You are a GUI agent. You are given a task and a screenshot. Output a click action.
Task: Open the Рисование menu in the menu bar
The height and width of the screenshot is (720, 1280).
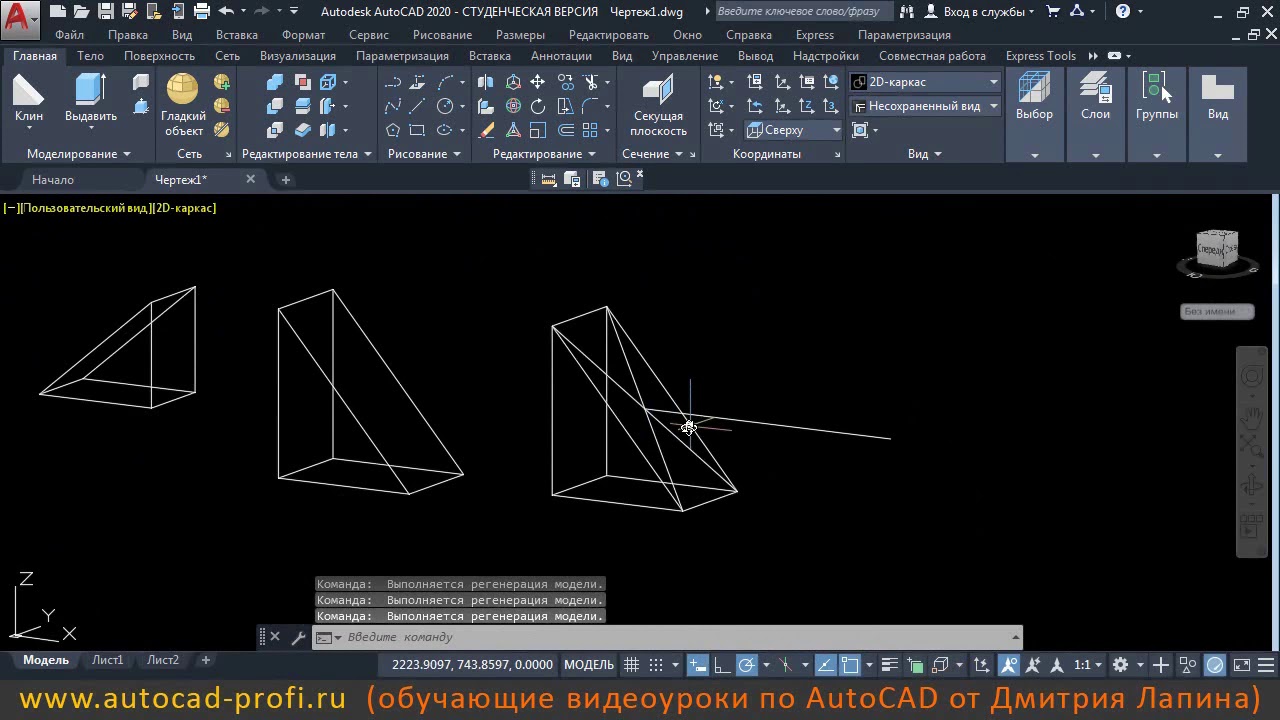[x=442, y=35]
